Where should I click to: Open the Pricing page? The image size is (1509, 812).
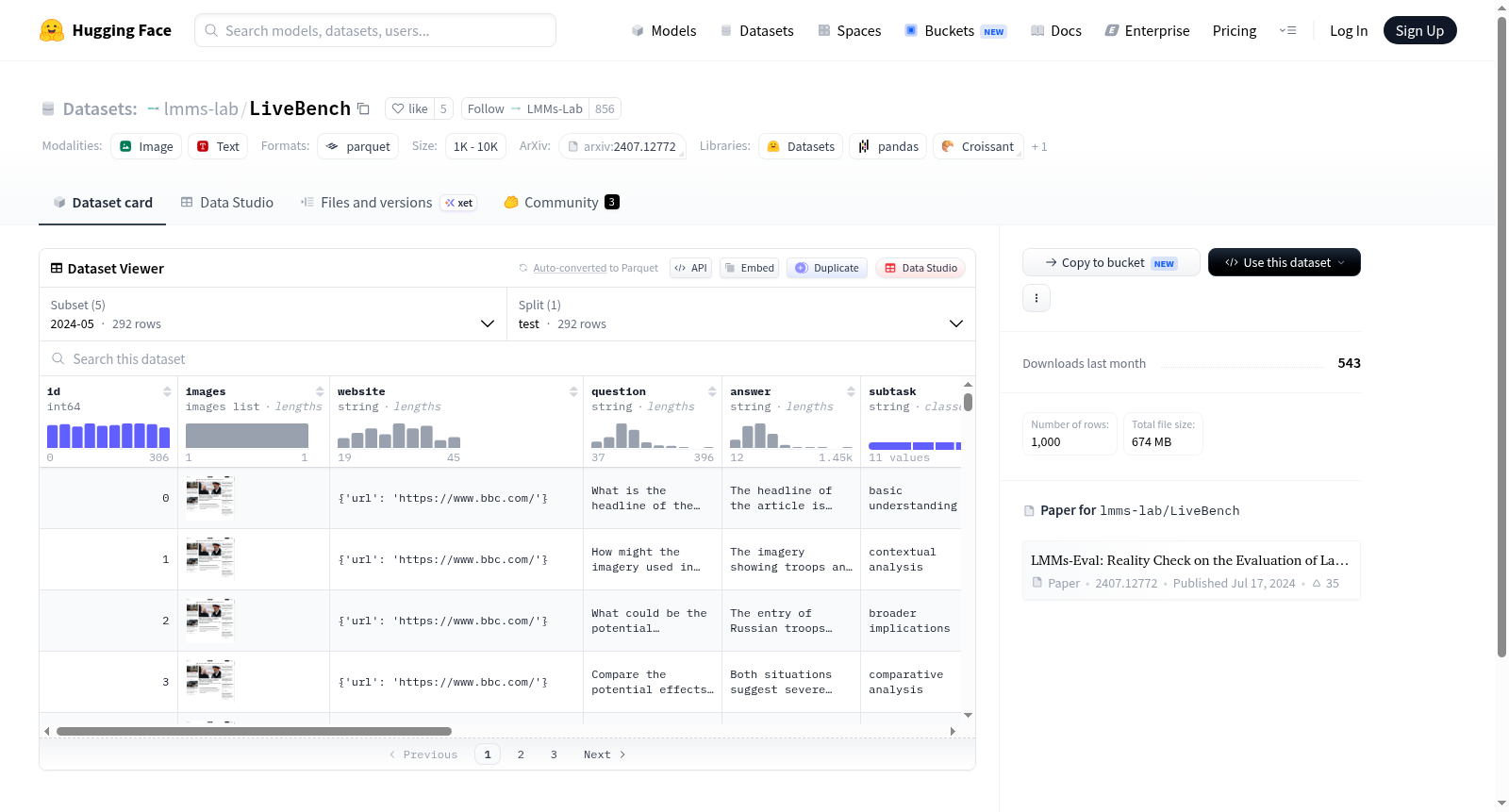(x=1235, y=31)
